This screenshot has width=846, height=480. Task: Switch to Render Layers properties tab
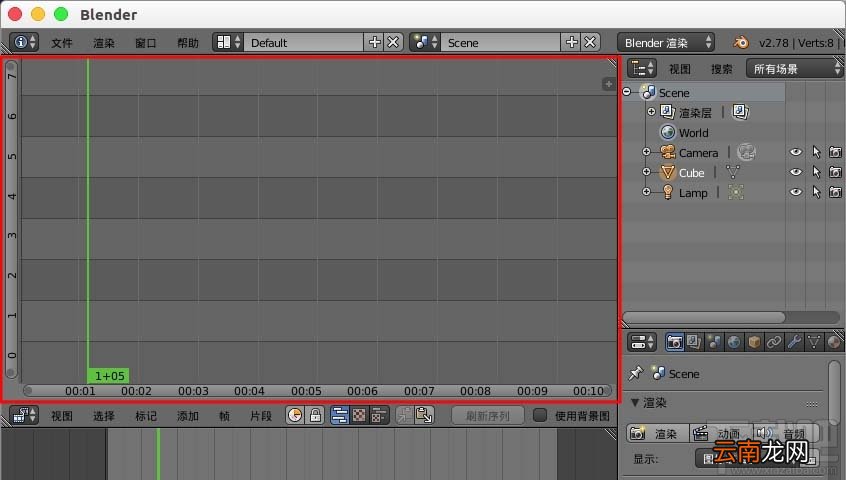point(694,342)
